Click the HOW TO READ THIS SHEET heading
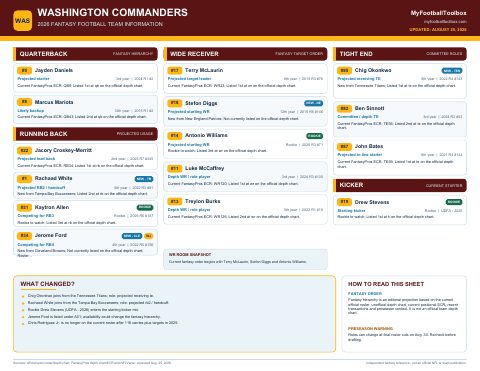The width and height of the screenshot is (480, 371). tap(386, 284)
